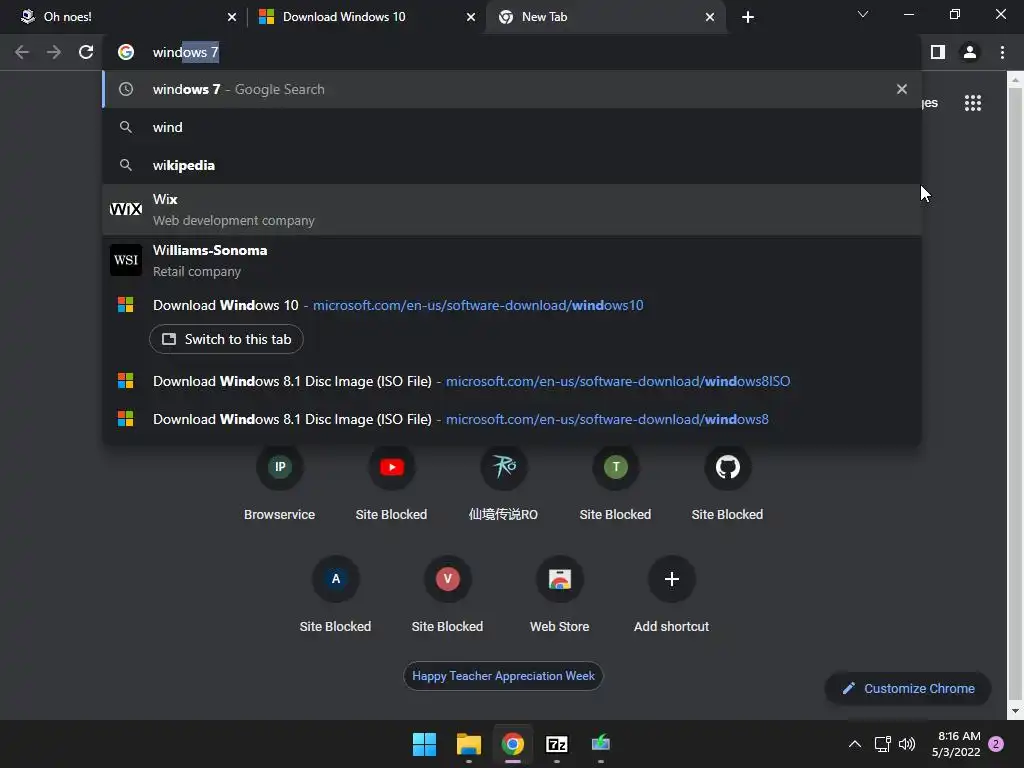Select the New Tab tab
Viewport: 1024px width, 768px height.
[x=605, y=17]
